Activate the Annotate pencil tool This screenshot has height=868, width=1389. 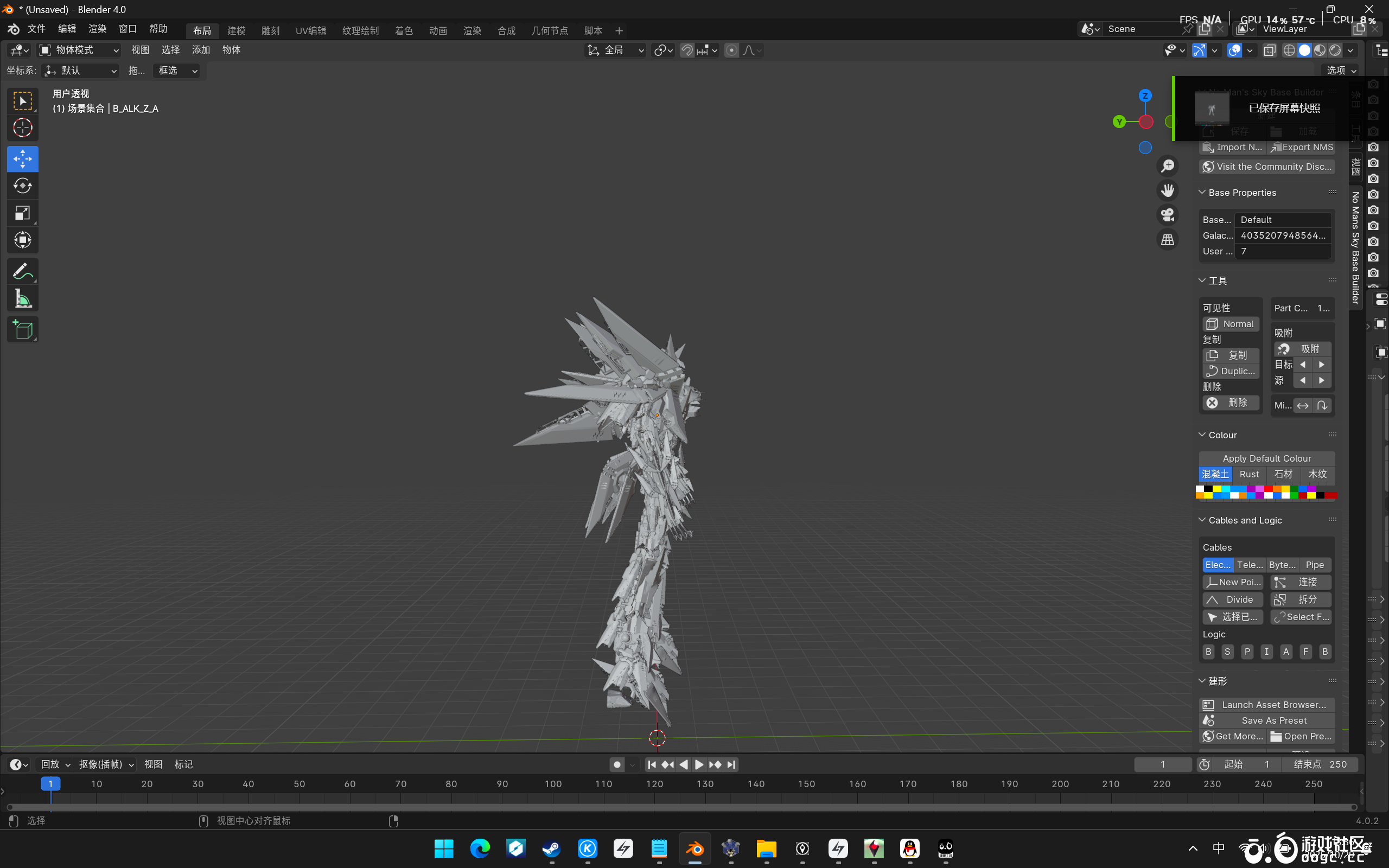(22, 271)
